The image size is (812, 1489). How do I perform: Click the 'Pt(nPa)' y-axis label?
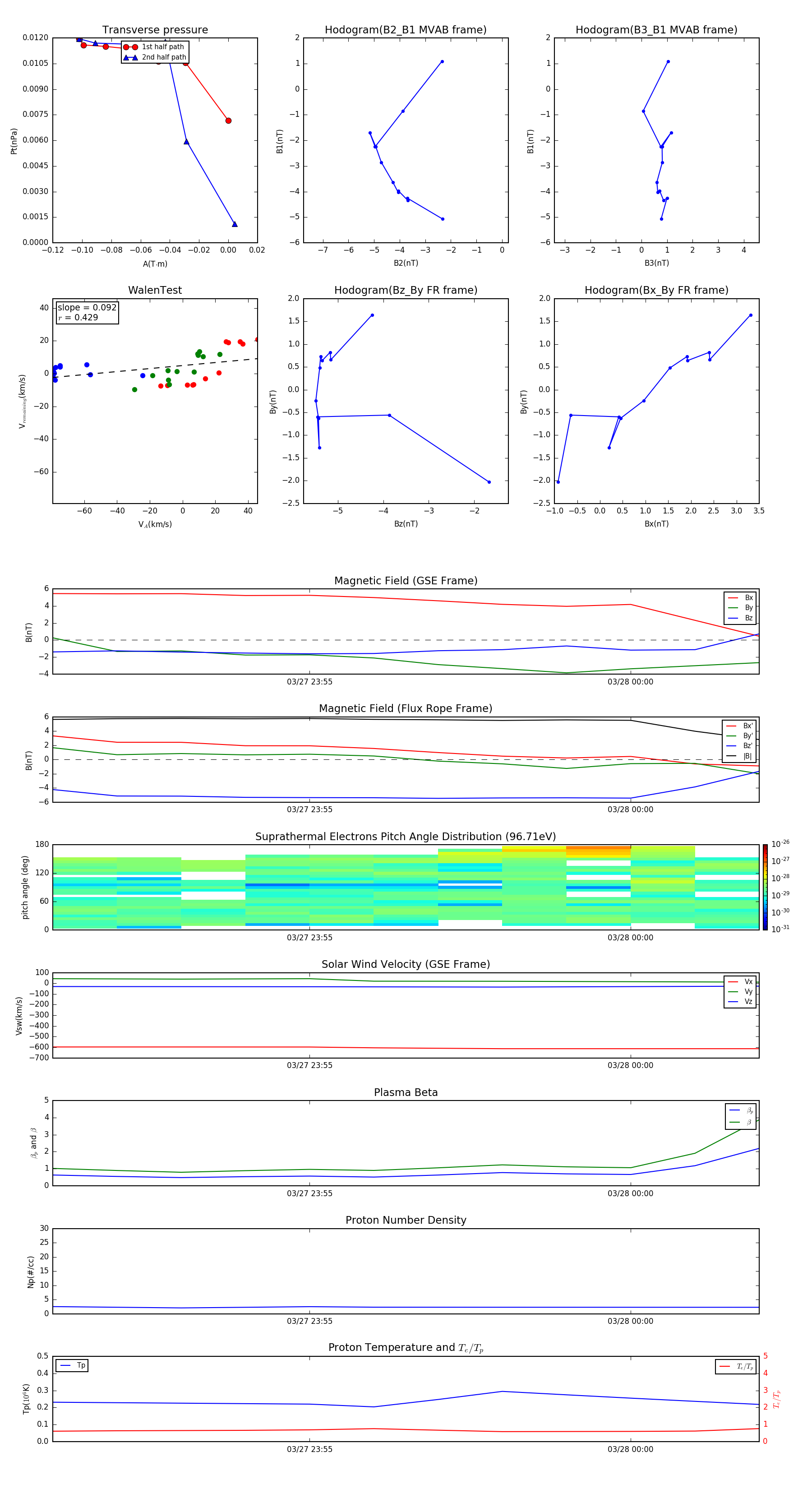tap(14, 140)
